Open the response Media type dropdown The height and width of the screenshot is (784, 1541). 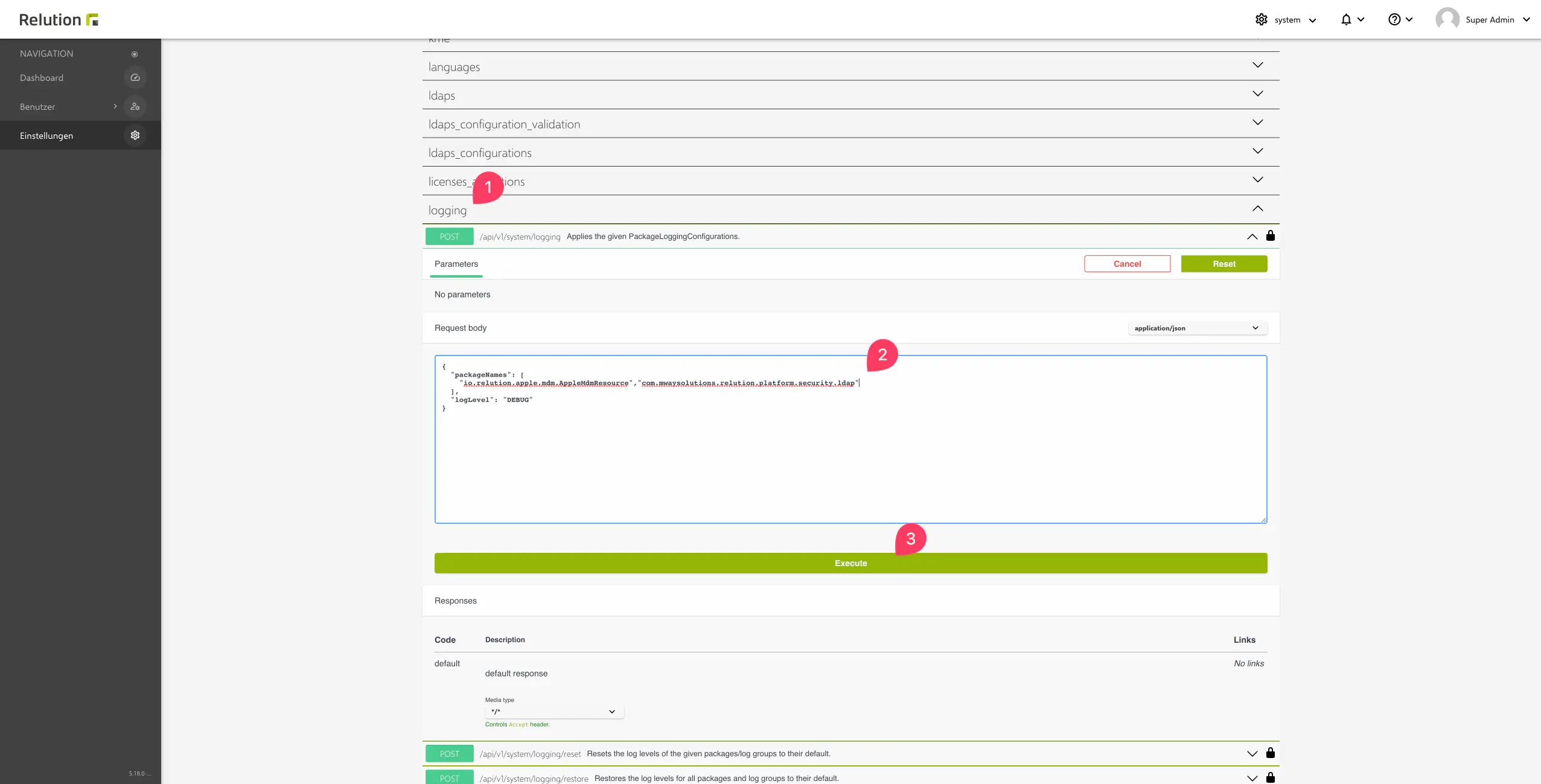point(554,712)
